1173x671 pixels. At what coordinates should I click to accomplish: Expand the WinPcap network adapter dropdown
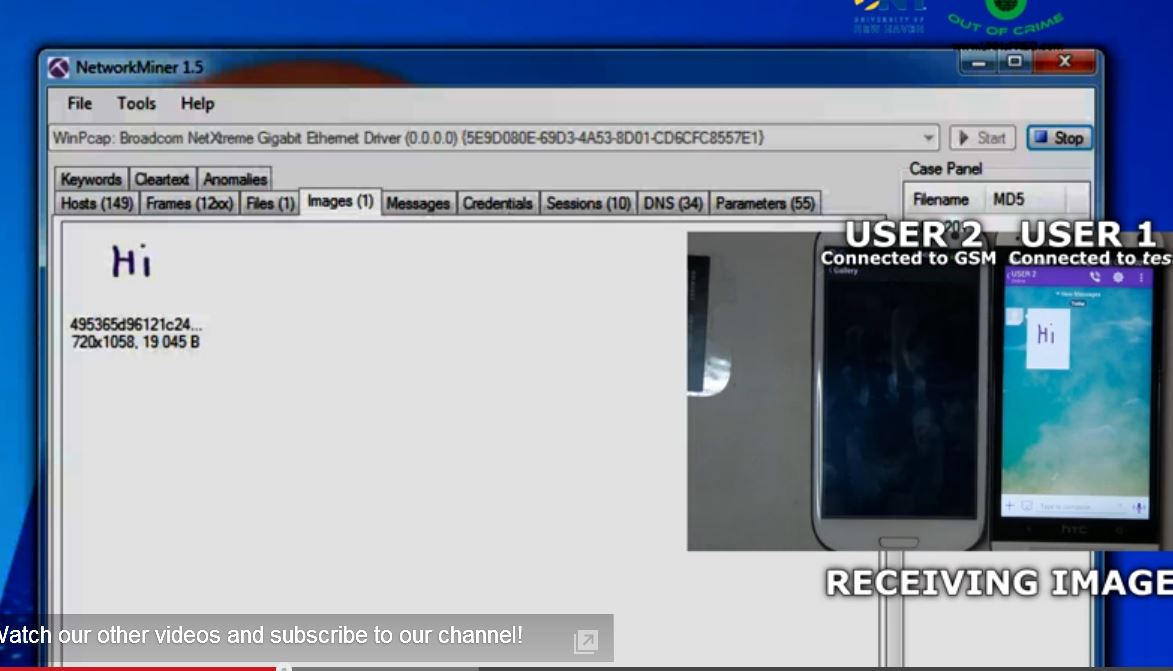point(929,138)
